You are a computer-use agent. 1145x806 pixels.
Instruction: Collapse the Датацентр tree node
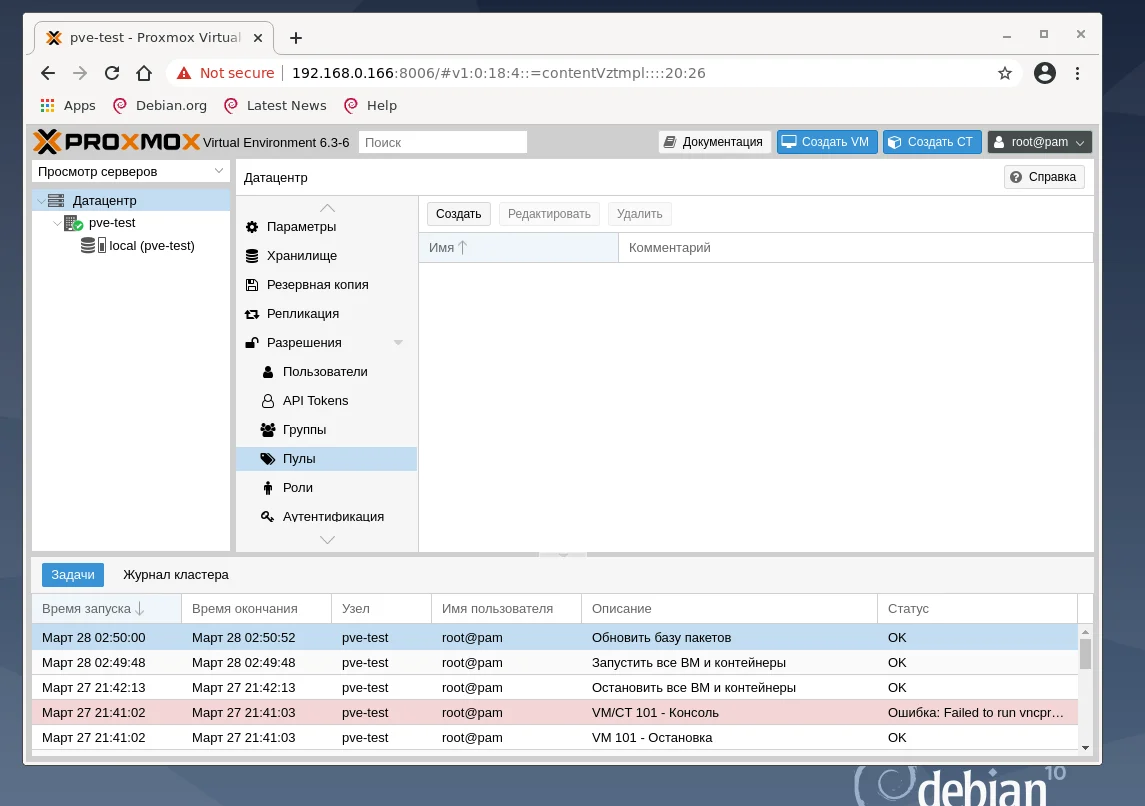pos(40,199)
